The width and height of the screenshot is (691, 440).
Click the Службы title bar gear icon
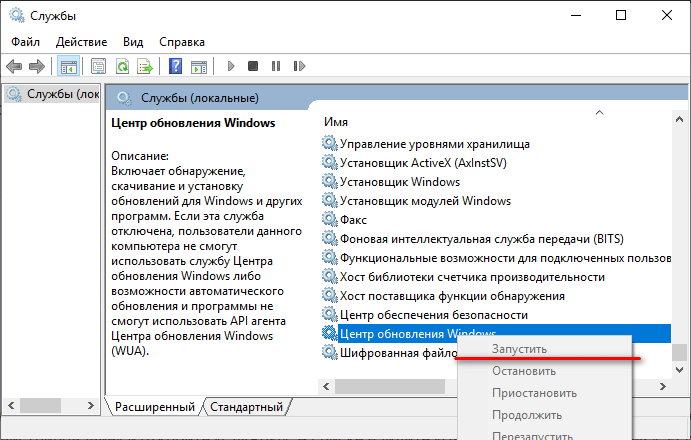tap(17, 15)
